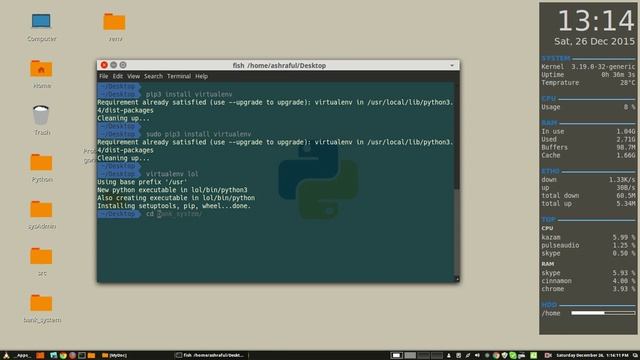Open the bank_system folder on the desktop
Viewport: 640px width, 360px height.
click(42, 309)
